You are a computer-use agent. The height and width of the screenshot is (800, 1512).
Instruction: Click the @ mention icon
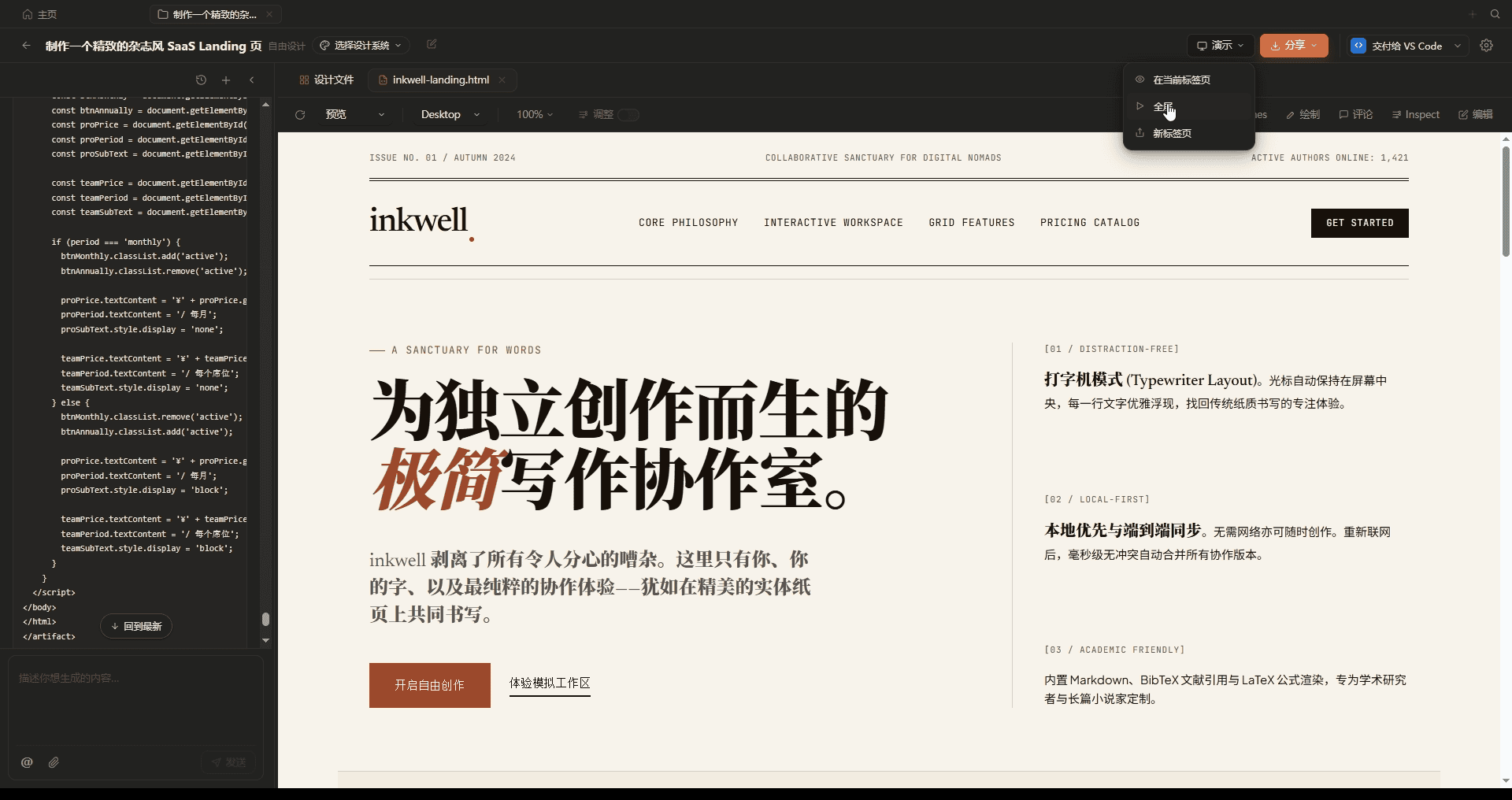click(27, 762)
